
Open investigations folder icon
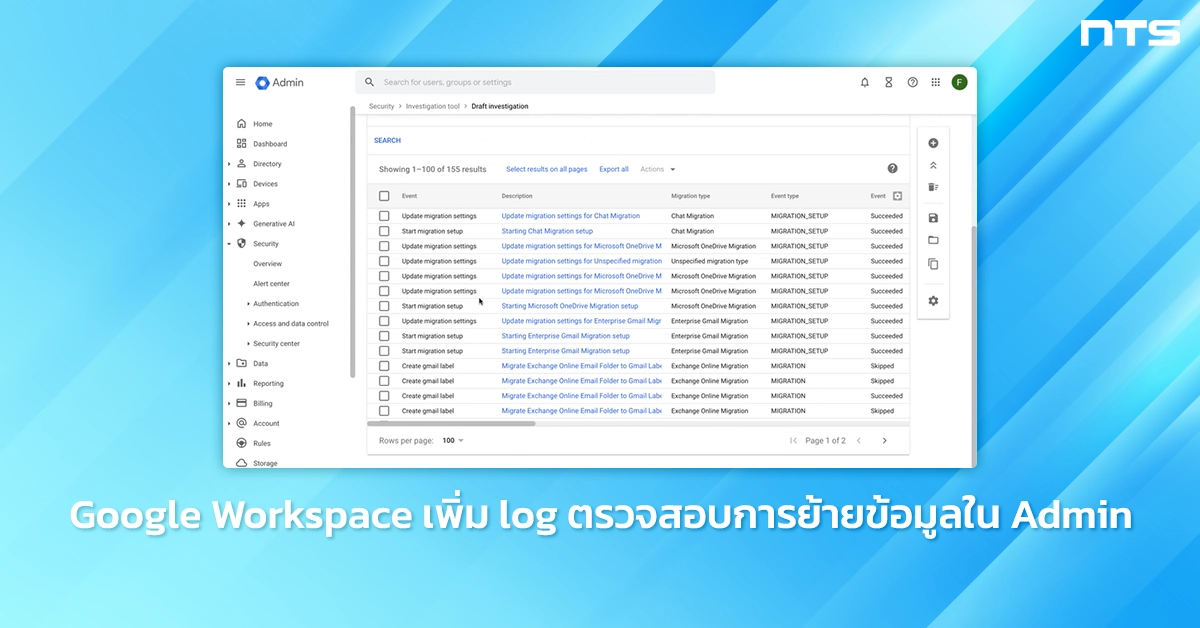(933, 240)
